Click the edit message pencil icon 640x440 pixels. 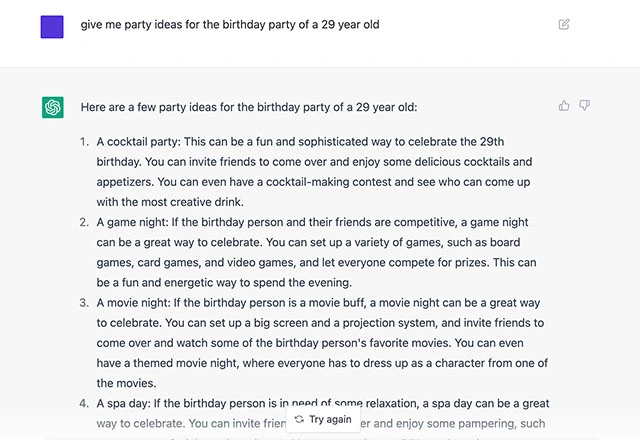coord(564,25)
